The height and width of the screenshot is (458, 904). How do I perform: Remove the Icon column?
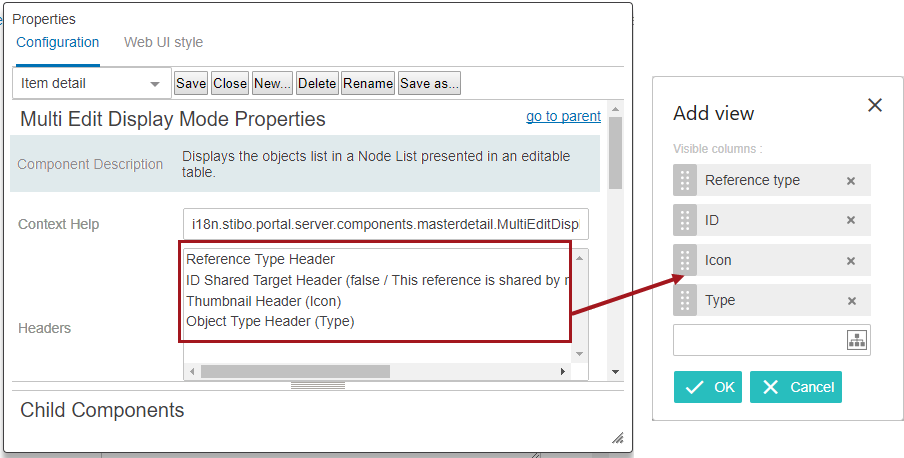[x=850, y=261]
